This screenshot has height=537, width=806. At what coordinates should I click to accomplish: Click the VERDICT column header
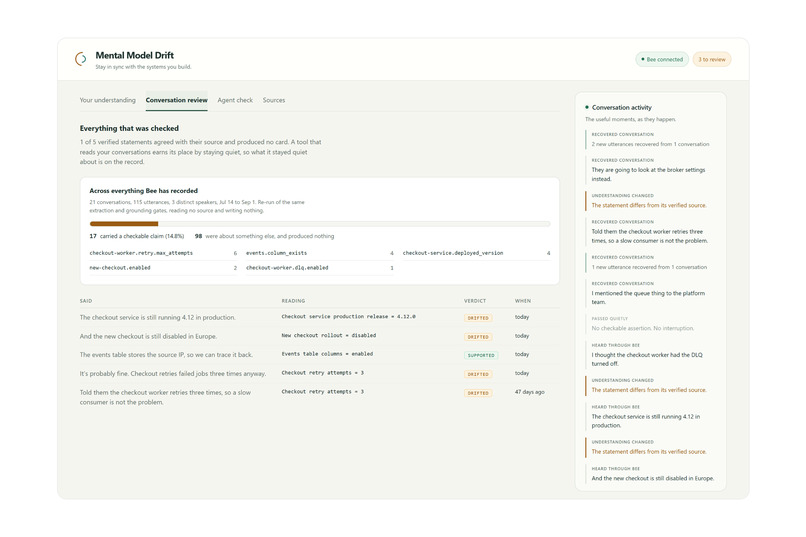point(475,301)
